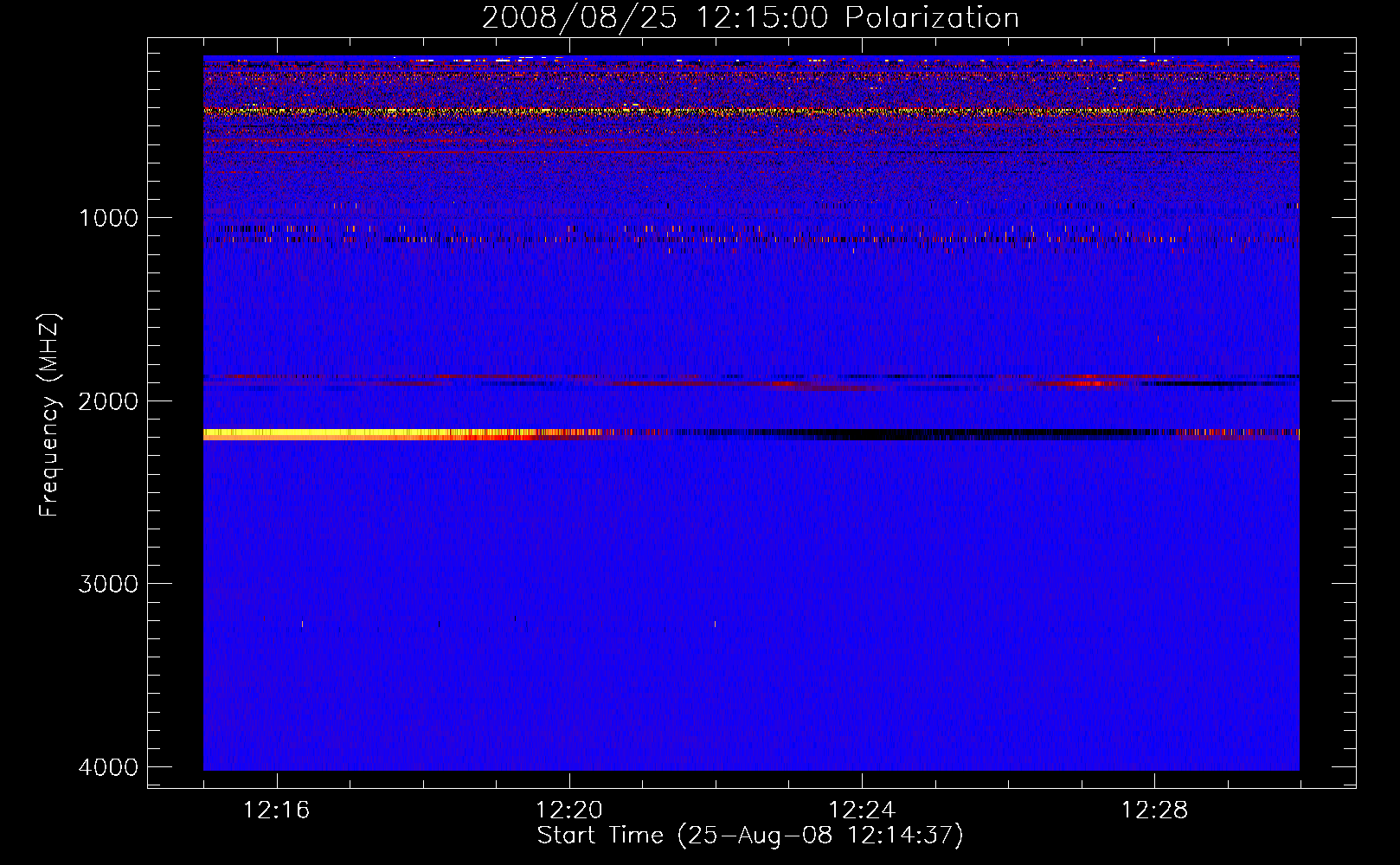The width and height of the screenshot is (1400, 865).
Task: Click the '2000' frequency tick label
Action: [x=108, y=400]
